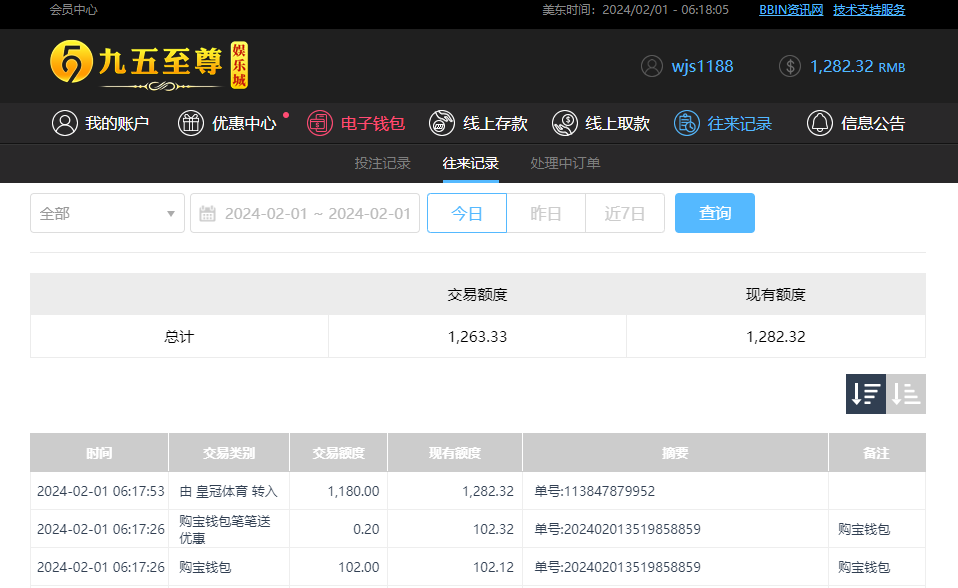
Task: Open the 往来记录 main menu item
Action: pos(723,123)
